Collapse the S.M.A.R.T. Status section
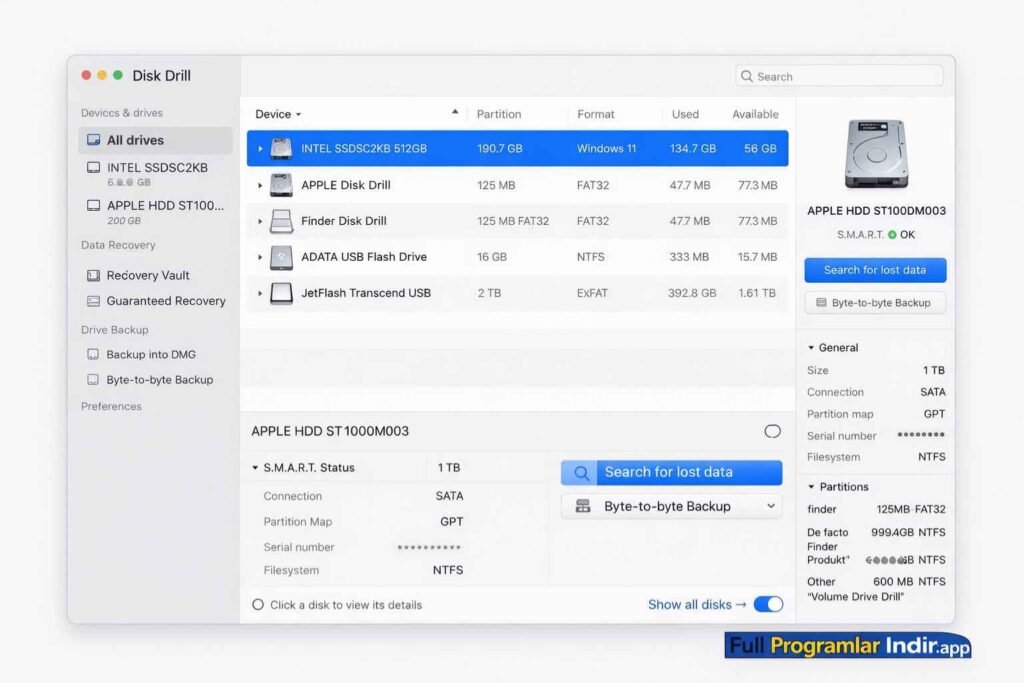 (x=255, y=468)
